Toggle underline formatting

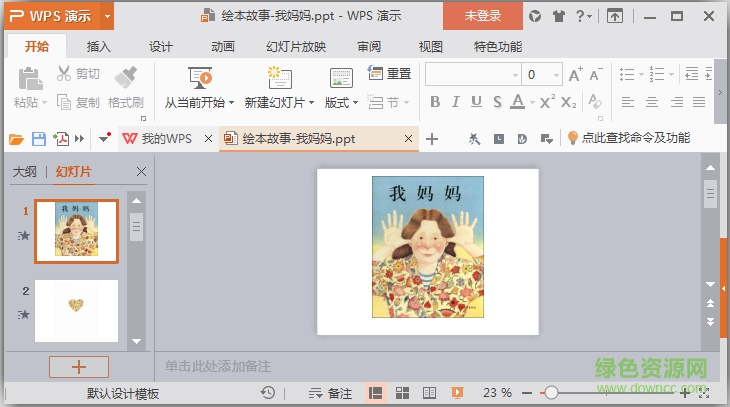pyautogui.click(x=476, y=102)
